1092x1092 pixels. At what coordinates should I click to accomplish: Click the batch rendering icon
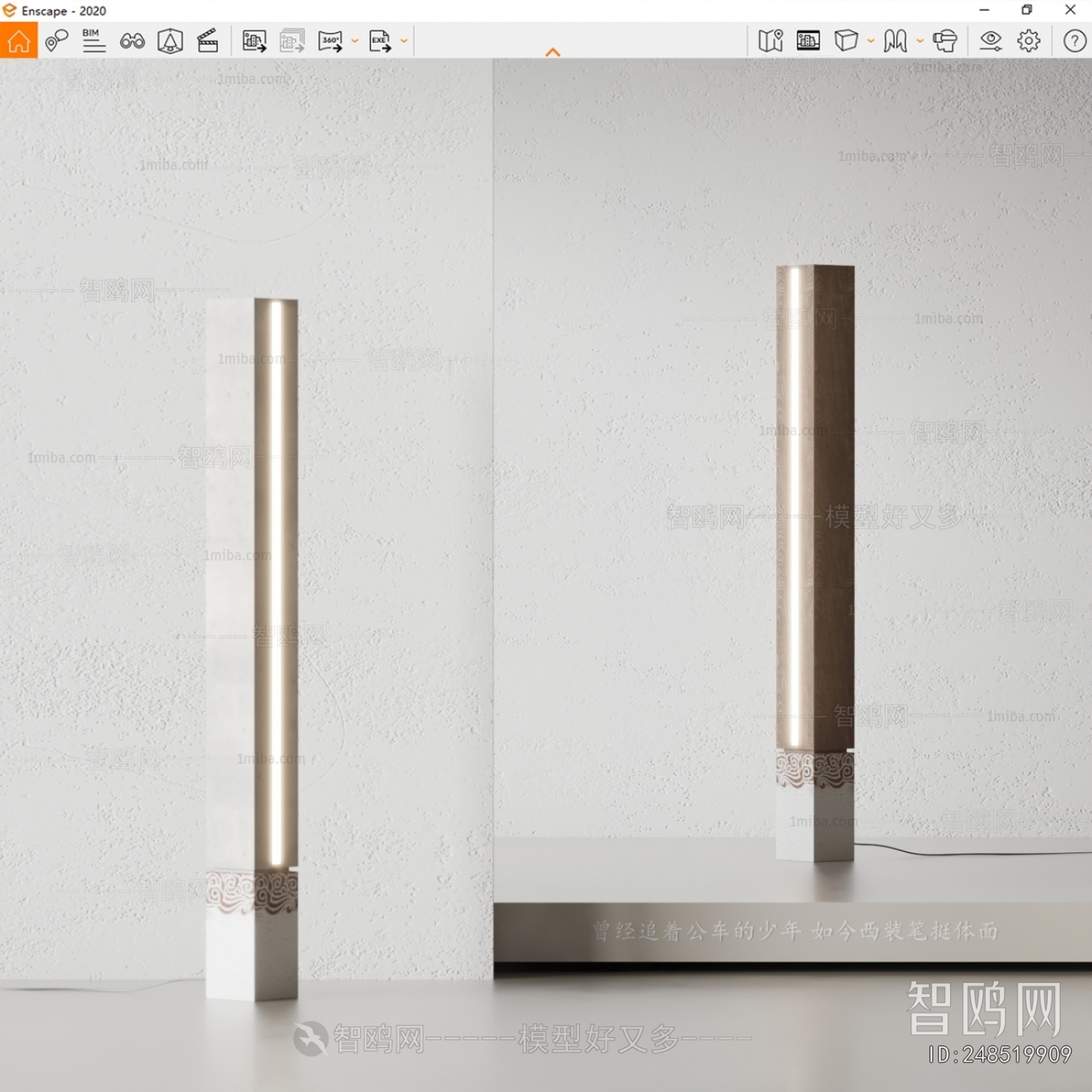click(x=292, y=41)
